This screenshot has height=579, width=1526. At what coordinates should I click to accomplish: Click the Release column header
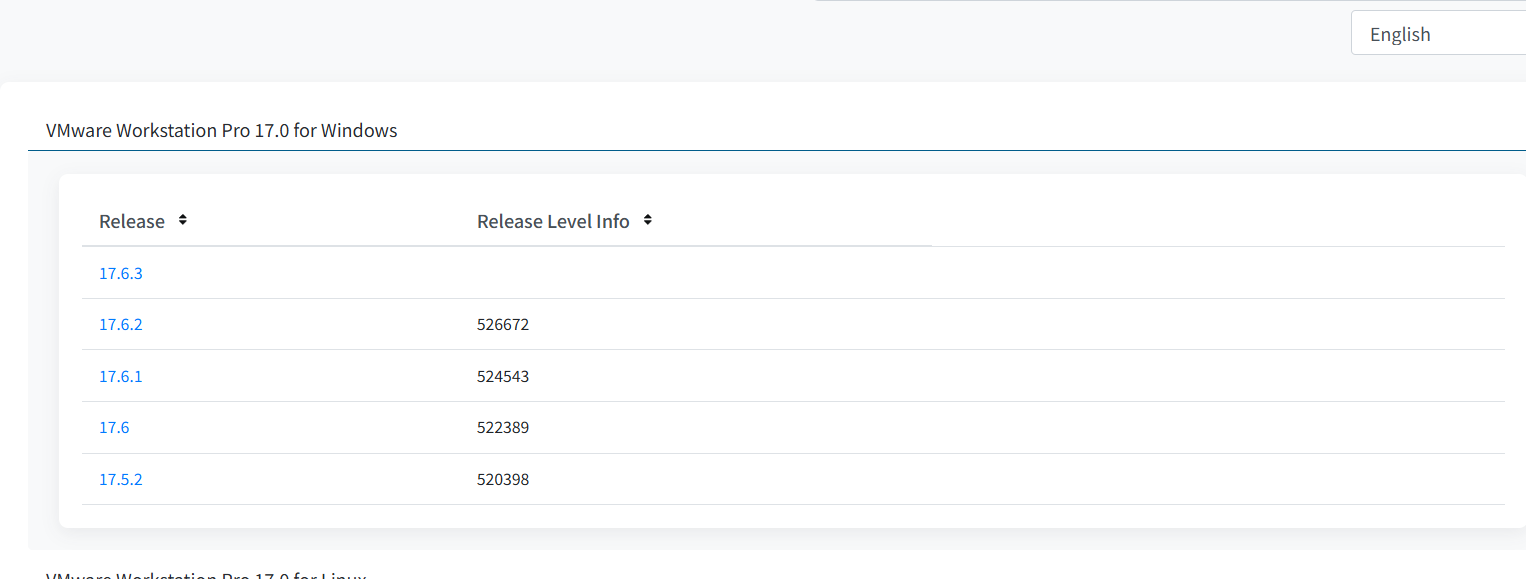coord(132,222)
